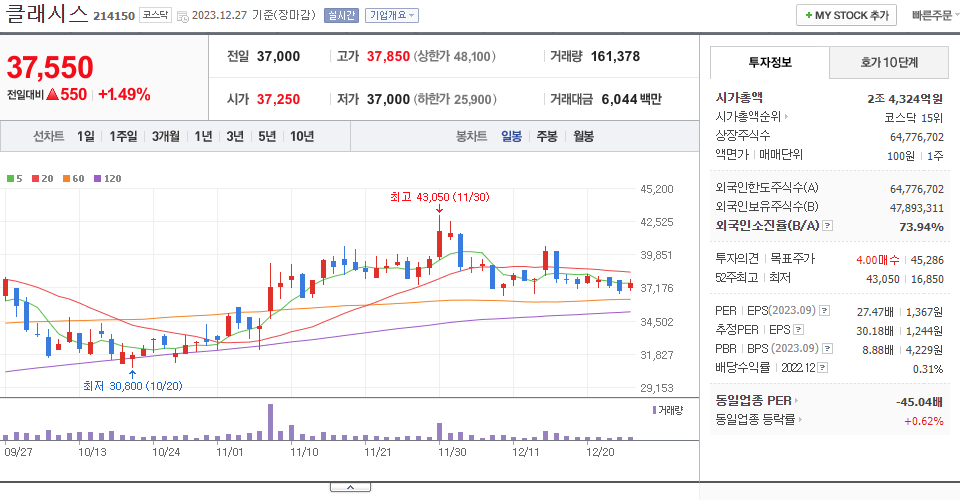The height and width of the screenshot is (500, 960).
Task: Click the help icon next to PBR BPS(2023.09)
Action: (827, 349)
